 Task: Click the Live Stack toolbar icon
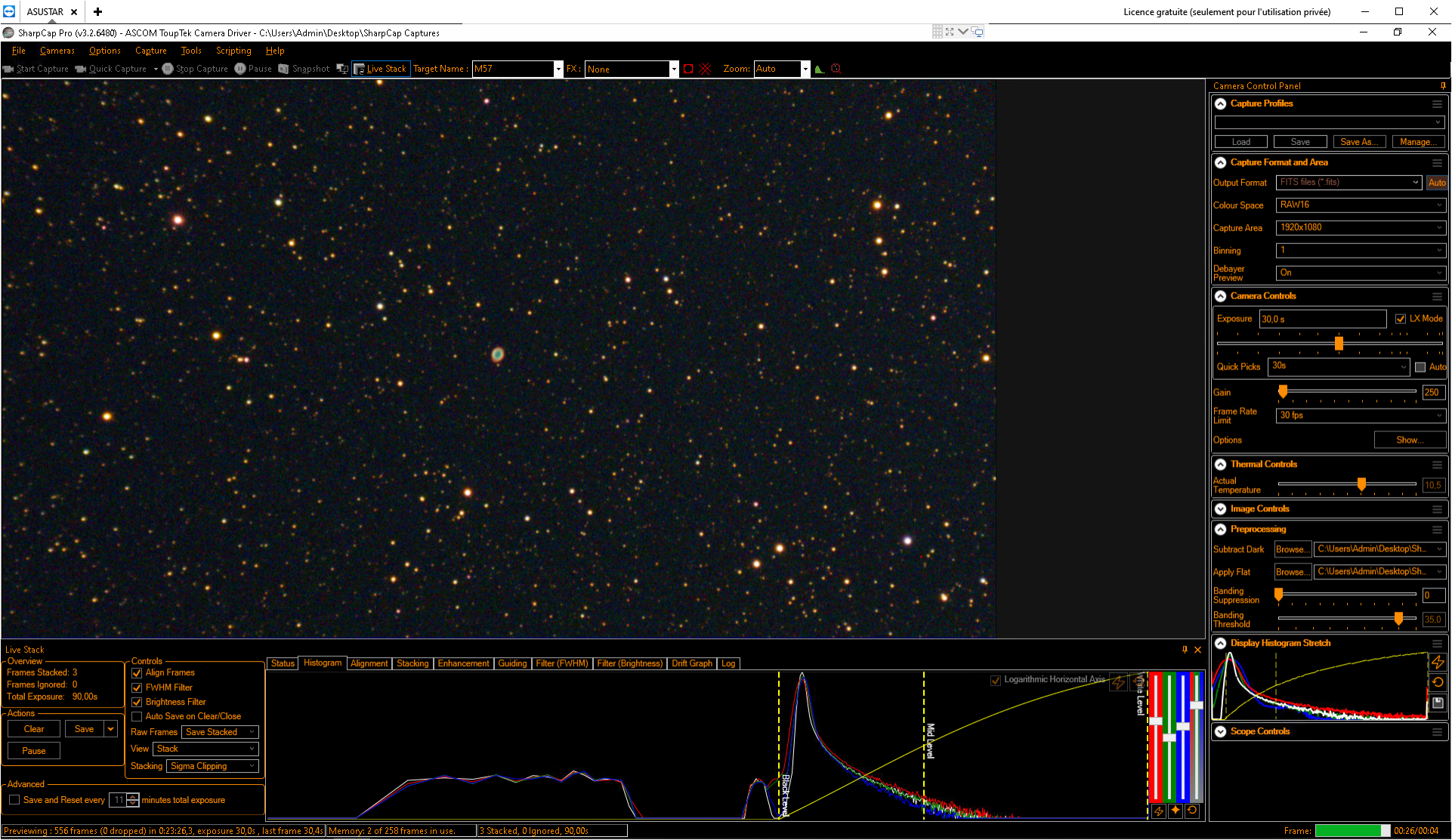tap(381, 69)
